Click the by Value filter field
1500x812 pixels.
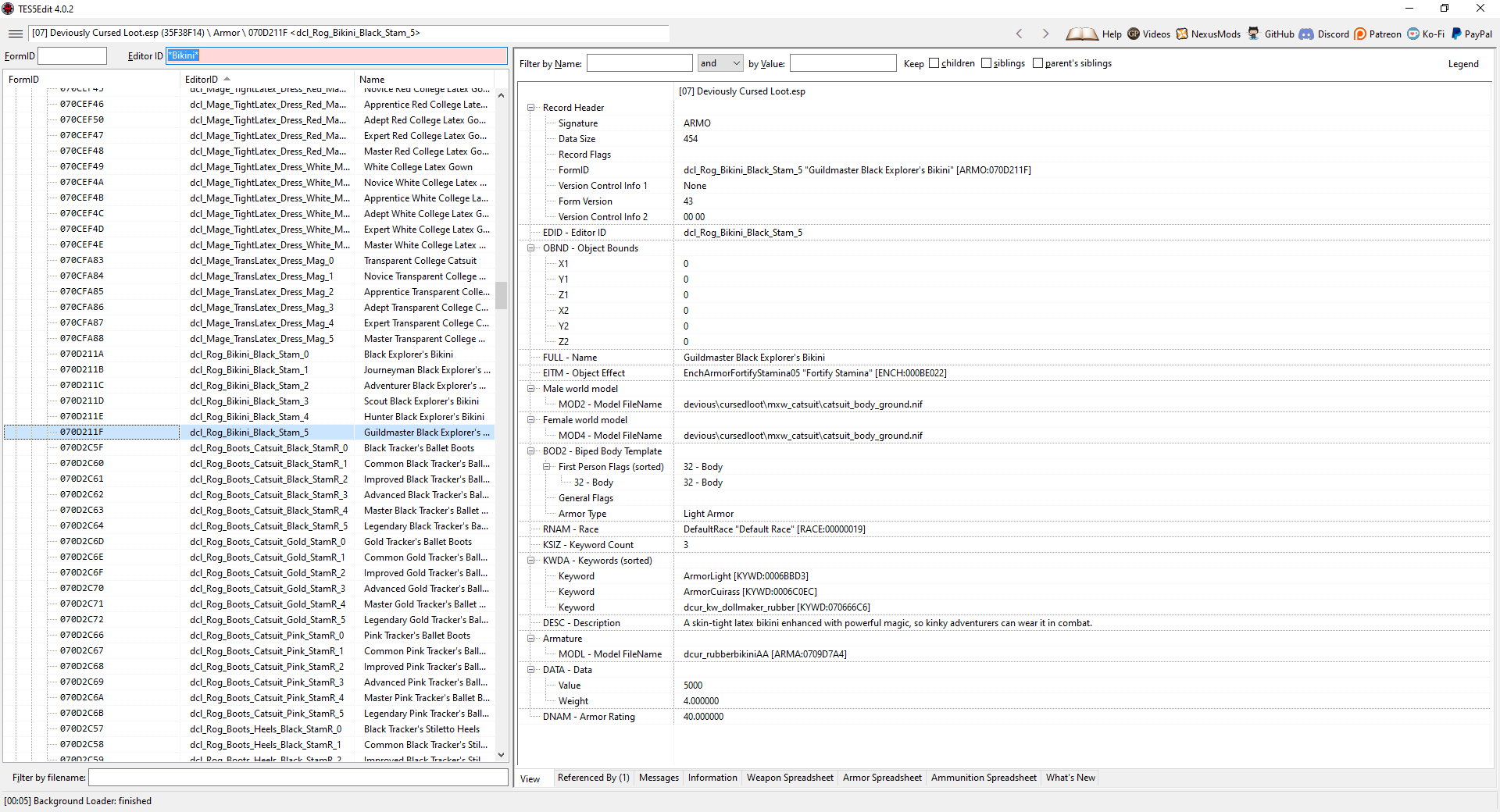[843, 63]
